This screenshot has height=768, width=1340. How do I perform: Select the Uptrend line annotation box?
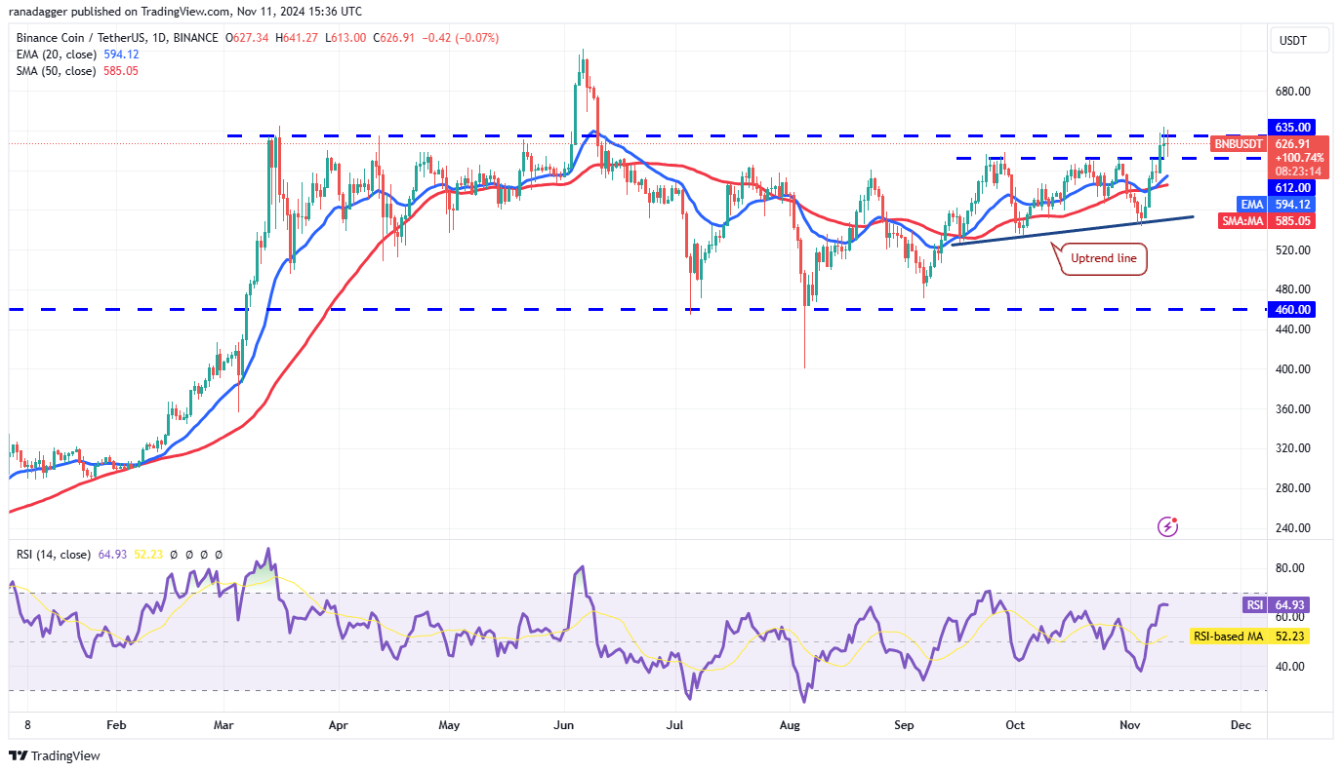1105,260
